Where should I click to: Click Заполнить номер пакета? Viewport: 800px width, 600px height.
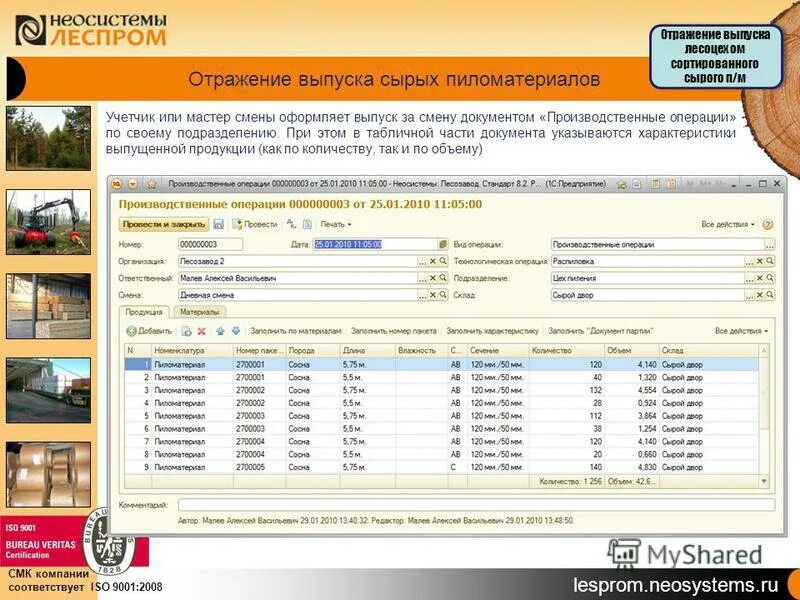tap(394, 331)
